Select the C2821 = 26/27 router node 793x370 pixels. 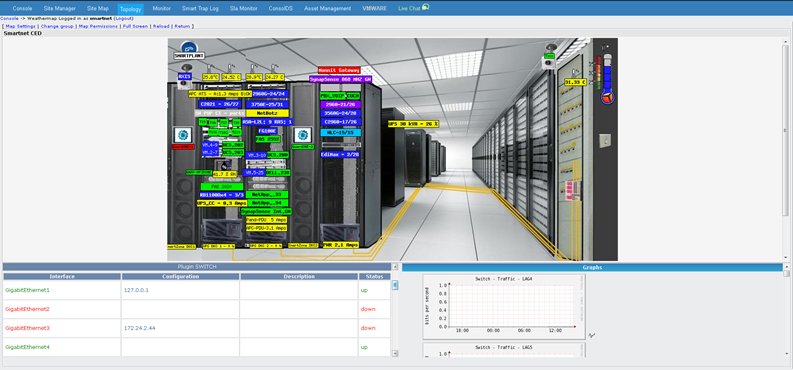coord(220,104)
